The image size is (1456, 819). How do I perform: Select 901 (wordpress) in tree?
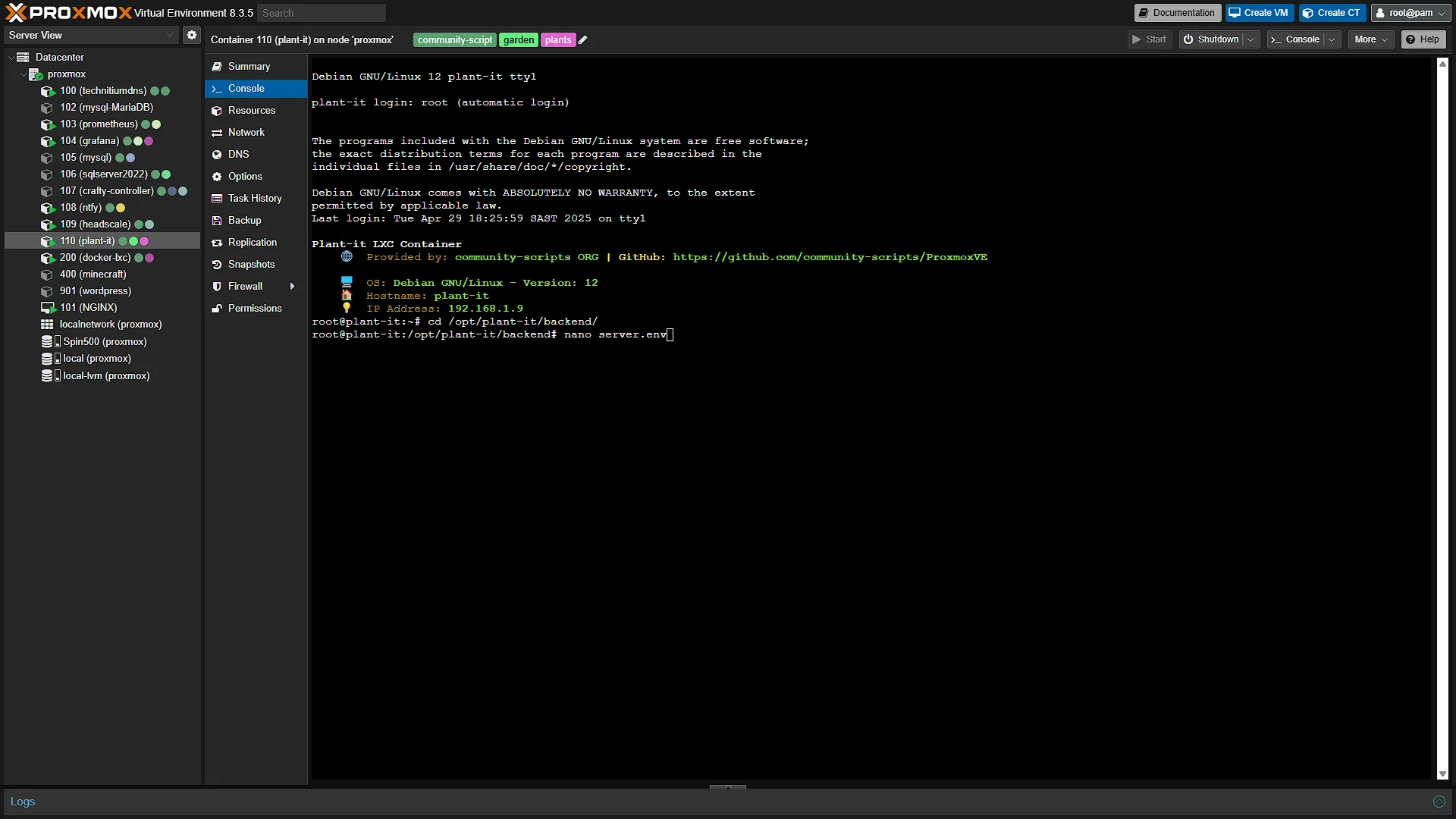102,291
